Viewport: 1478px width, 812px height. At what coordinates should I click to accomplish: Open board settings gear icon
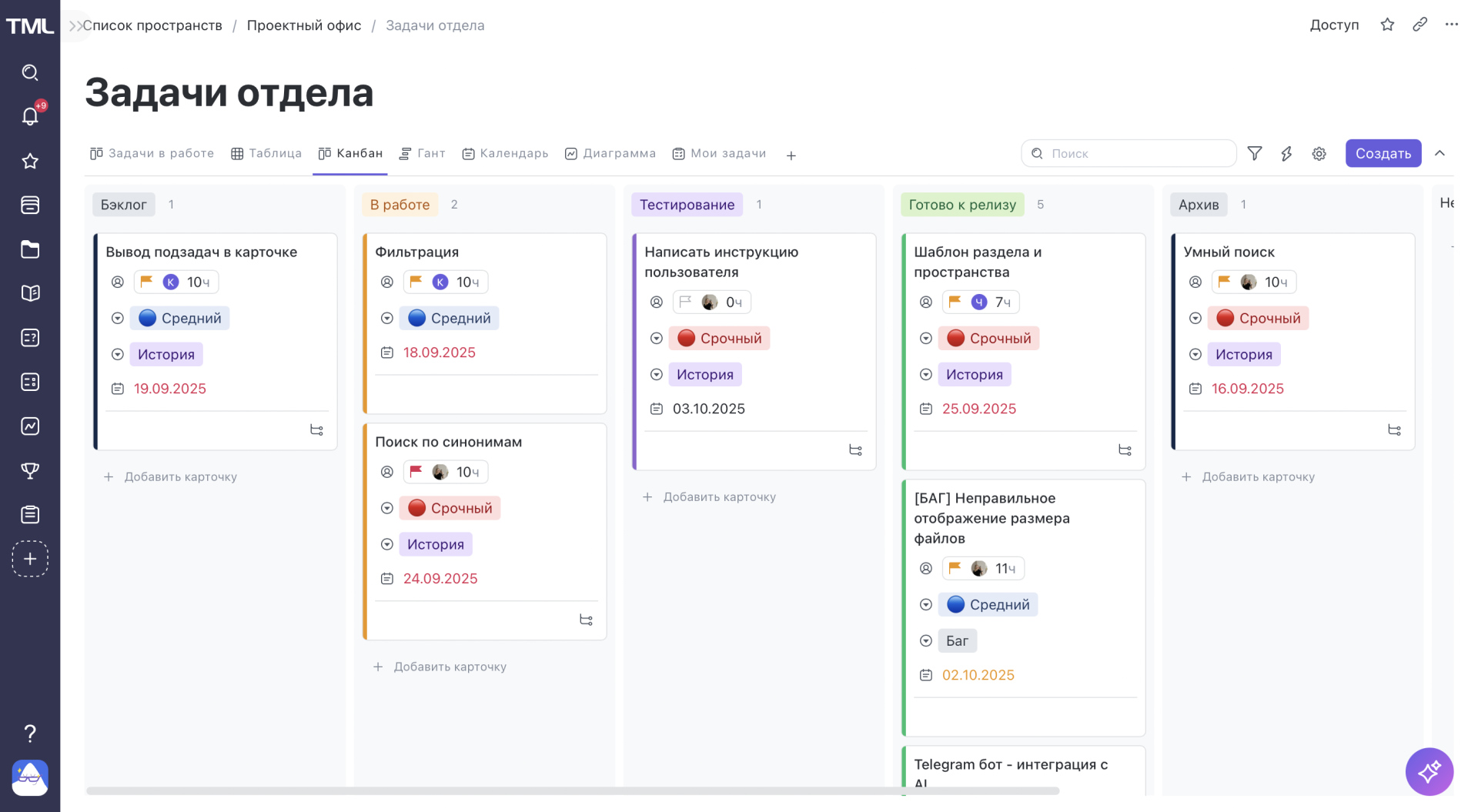pyautogui.click(x=1319, y=154)
